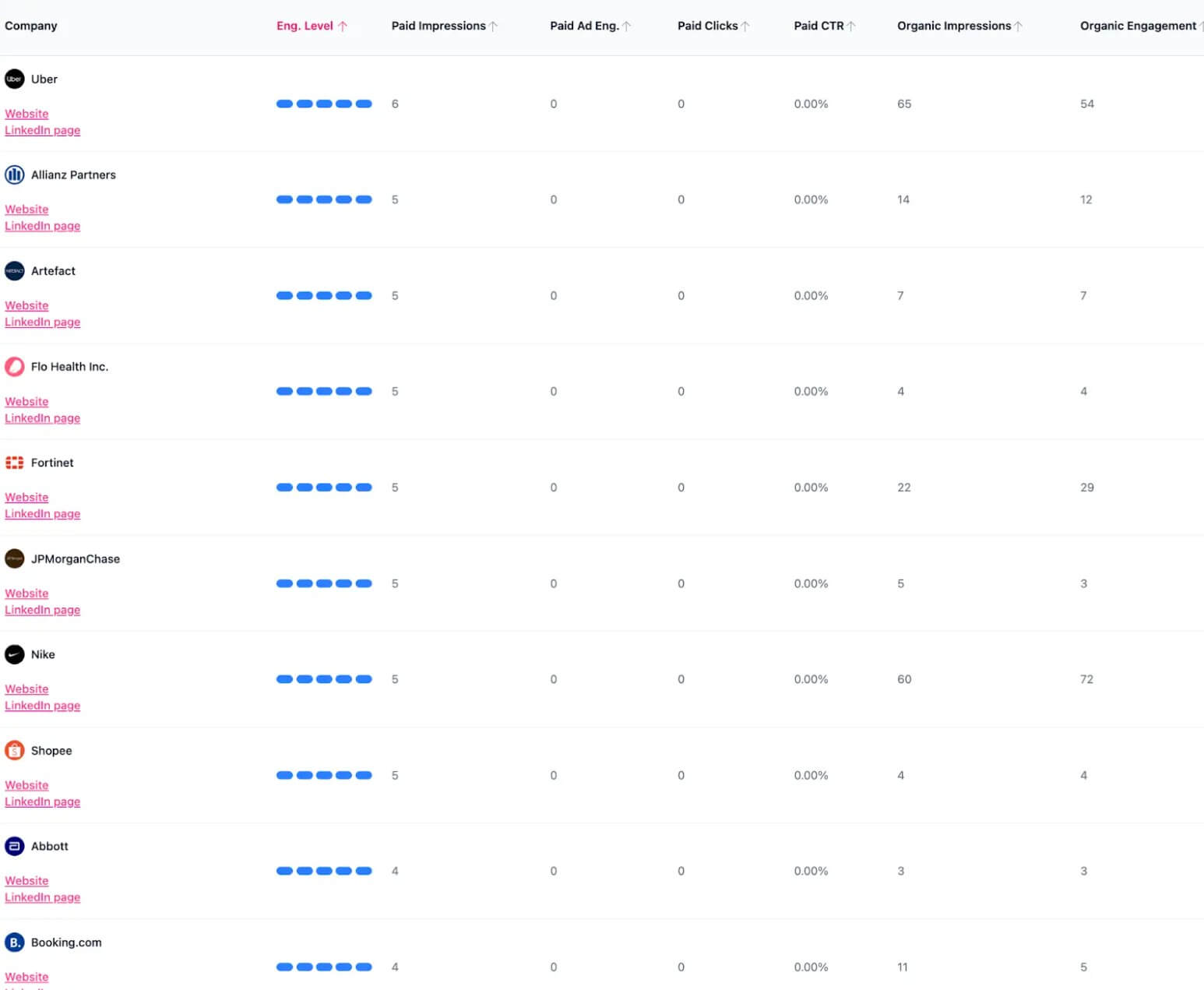Click the Organic Engagement column header
This screenshot has width=1204, height=990.
pos(1138,26)
